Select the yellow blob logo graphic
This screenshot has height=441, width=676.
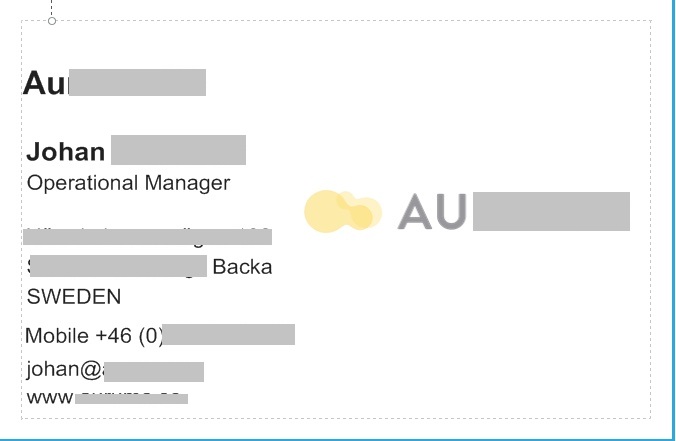coord(343,211)
